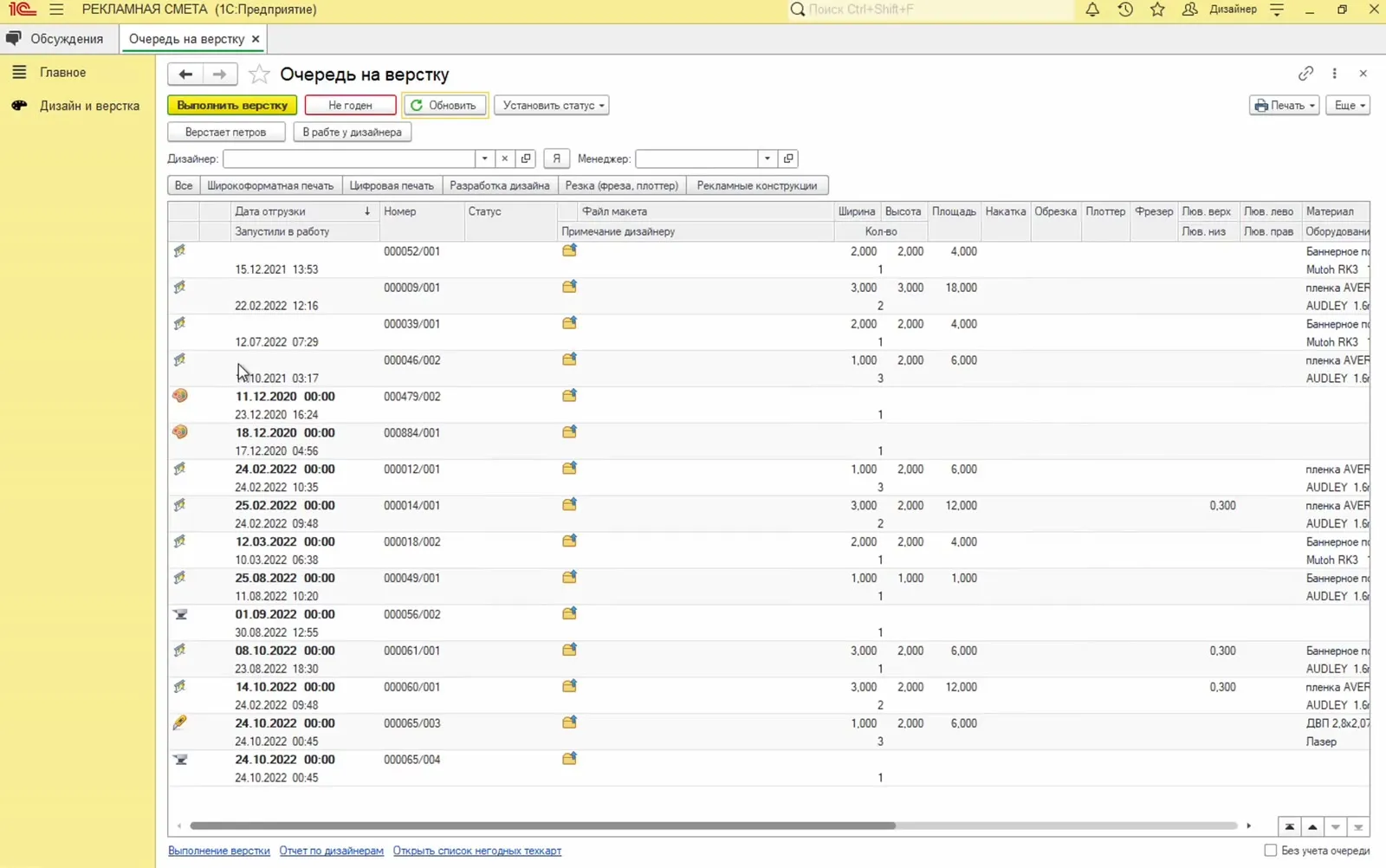Click the Я button next to Дизайнер
The width and height of the screenshot is (1386, 868).
pos(557,159)
